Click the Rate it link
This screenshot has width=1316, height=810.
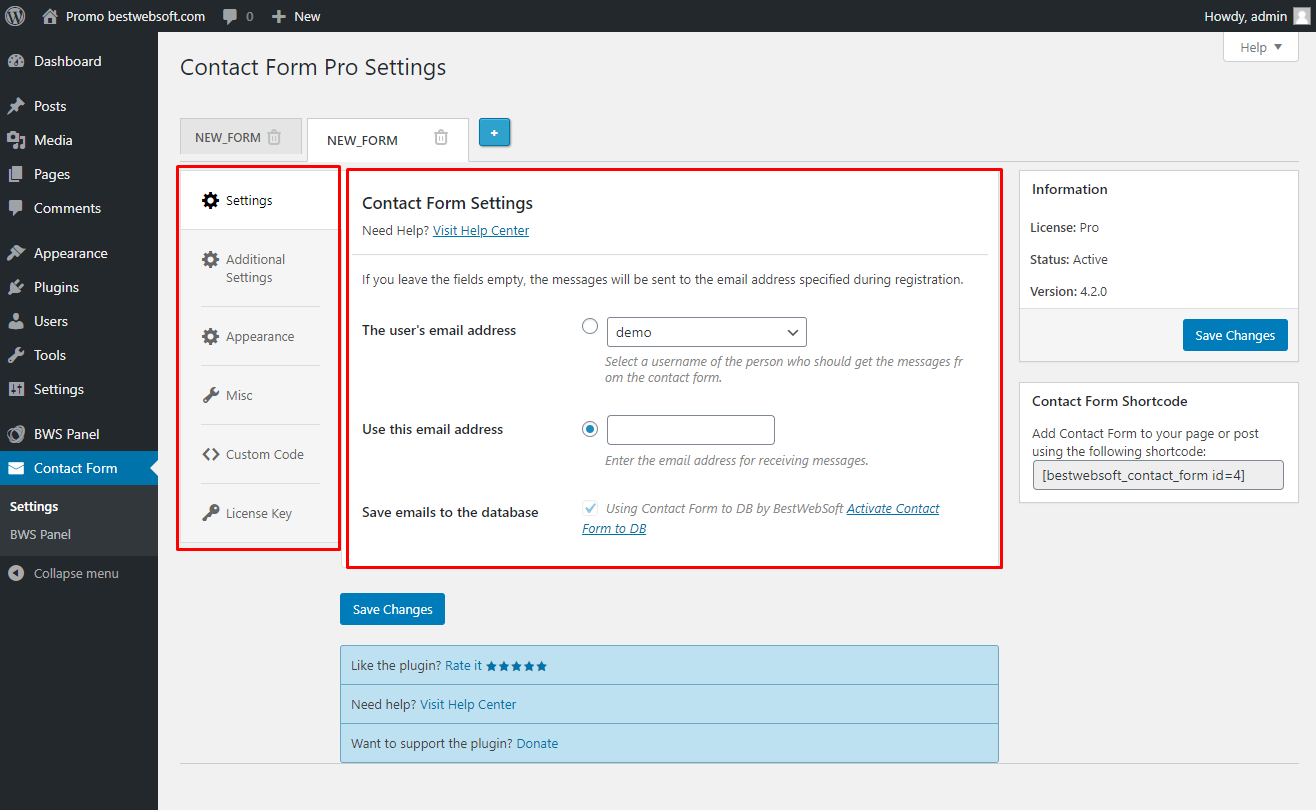click(x=463, y=665)
